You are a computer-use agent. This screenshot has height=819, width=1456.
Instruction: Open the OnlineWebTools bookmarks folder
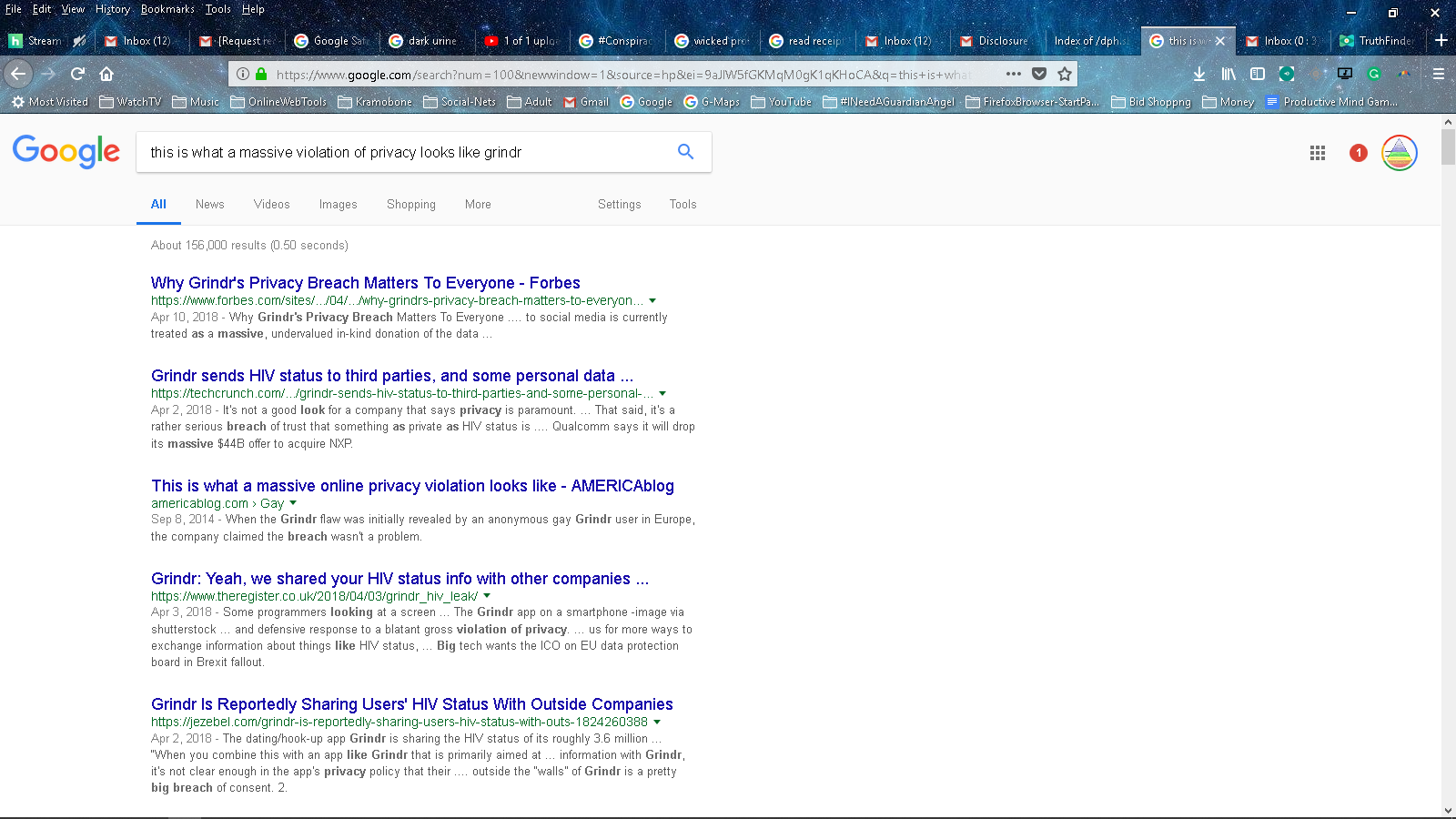point(278,102)
